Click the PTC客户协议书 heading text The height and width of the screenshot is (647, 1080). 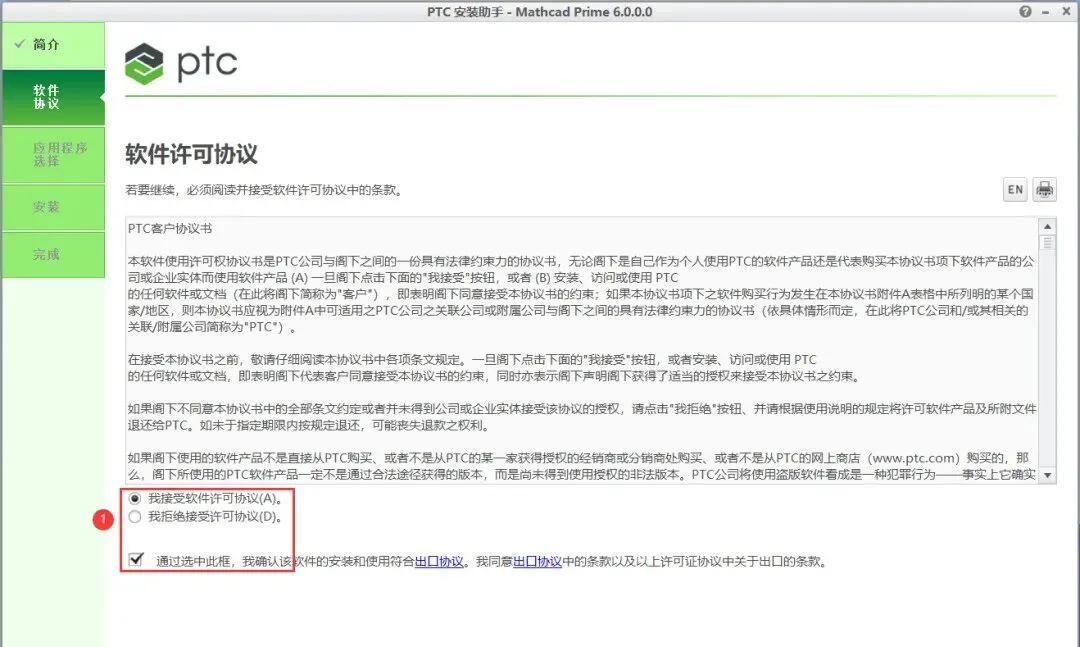pos(170,229)
